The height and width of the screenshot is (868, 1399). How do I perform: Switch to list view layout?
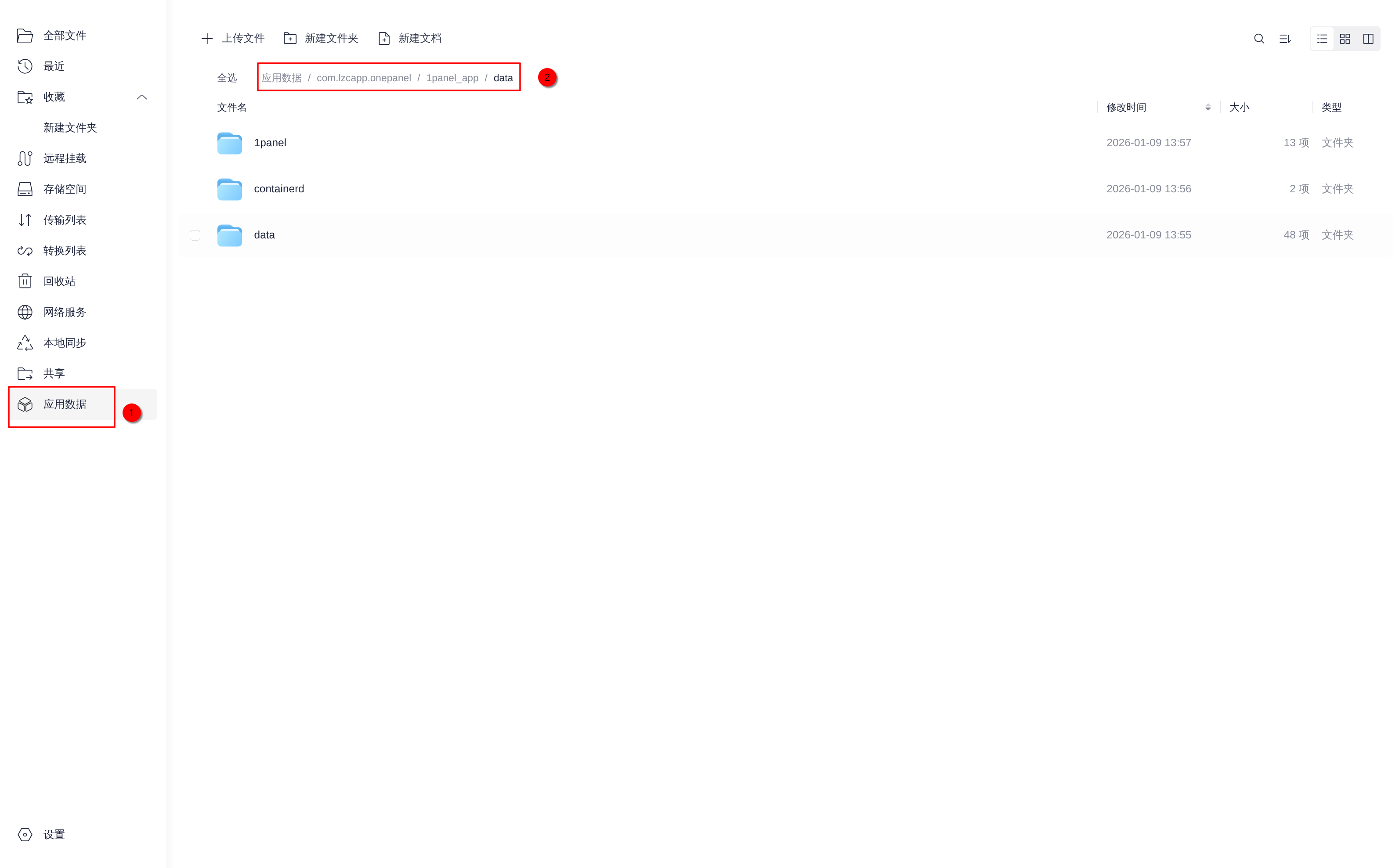[1322, 39]
